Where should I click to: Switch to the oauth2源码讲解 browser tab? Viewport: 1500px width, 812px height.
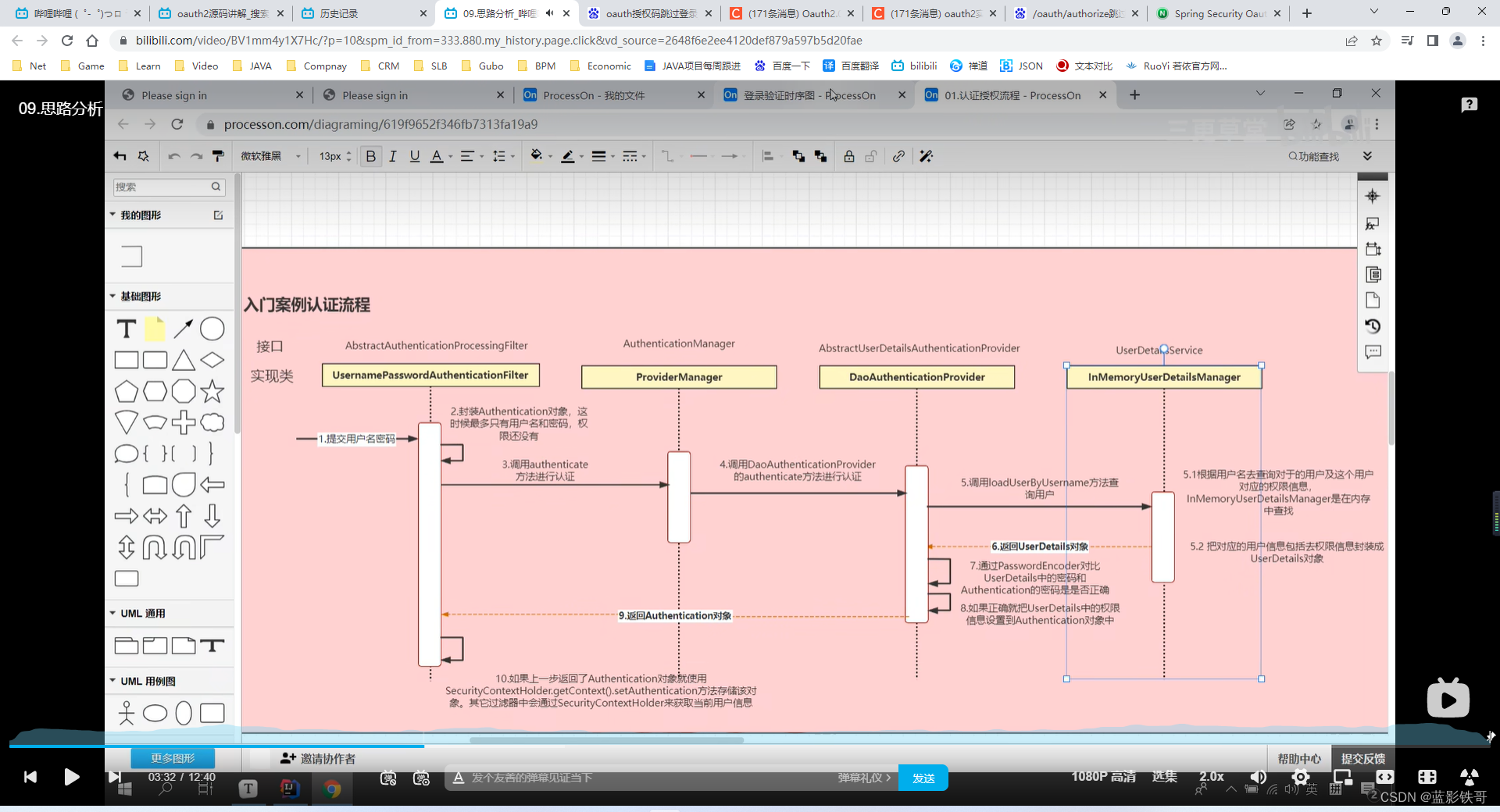pyautogui.click(x=221, y=13)
